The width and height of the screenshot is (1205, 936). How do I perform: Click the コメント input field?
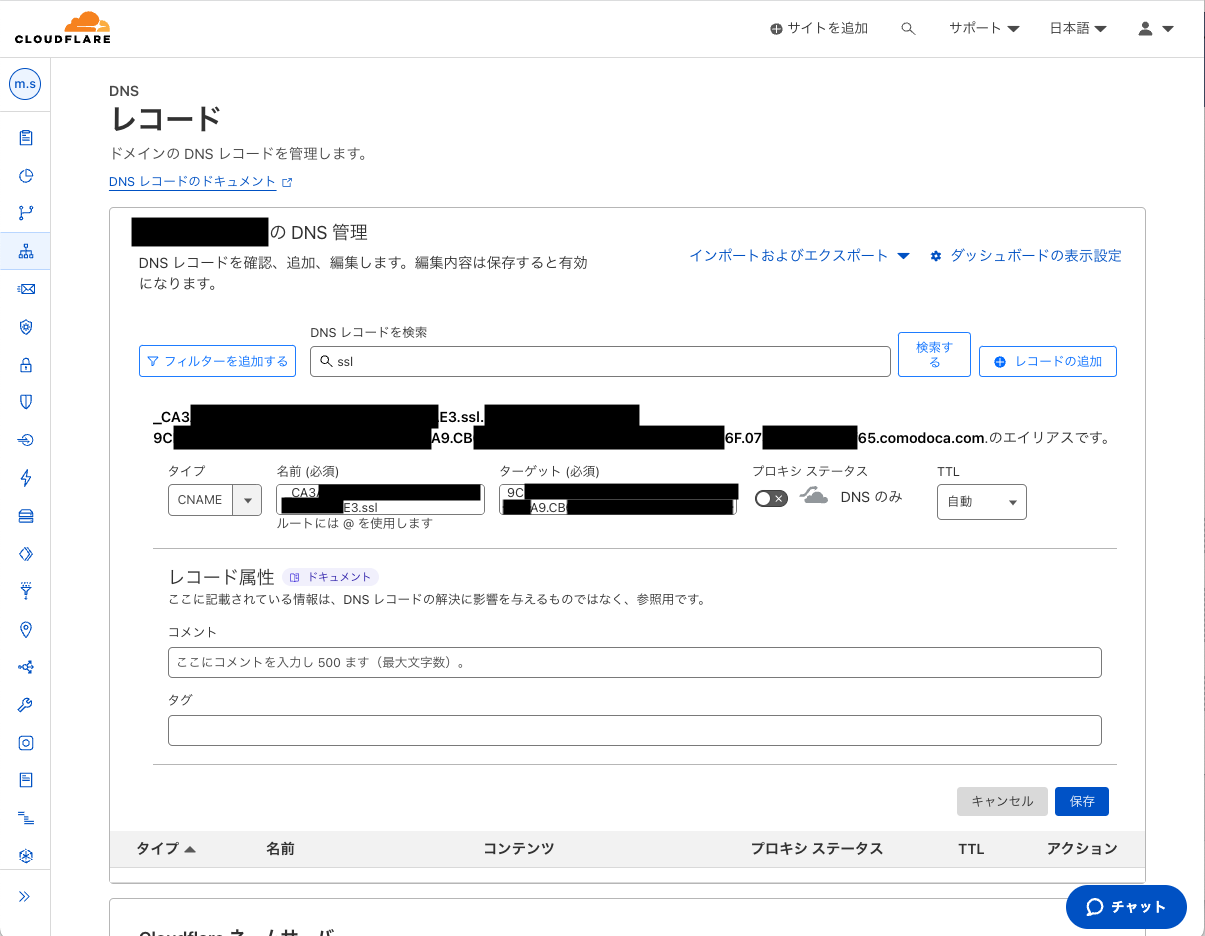pos(634,662)
